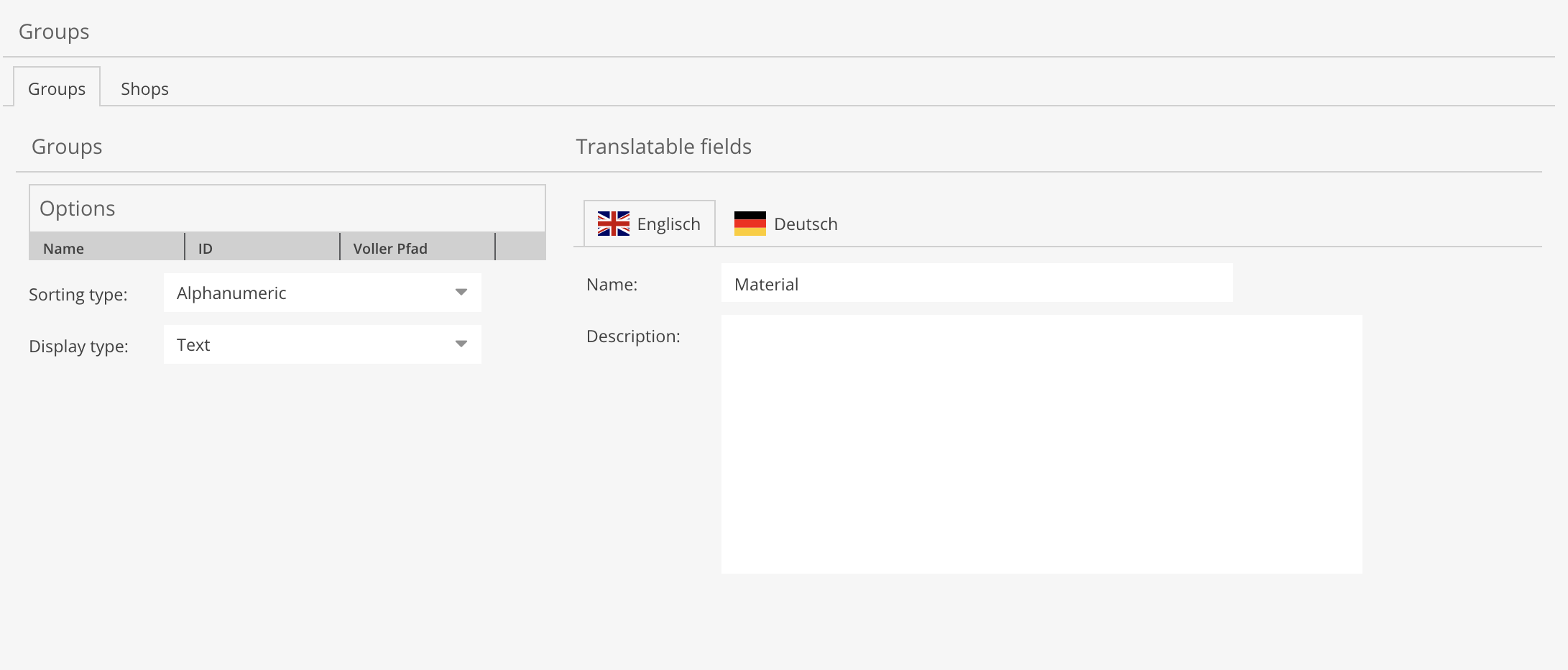Screen dimensions: 1568x670
Task: Switch to the Deutsch language tab
Action: [806, 224]
